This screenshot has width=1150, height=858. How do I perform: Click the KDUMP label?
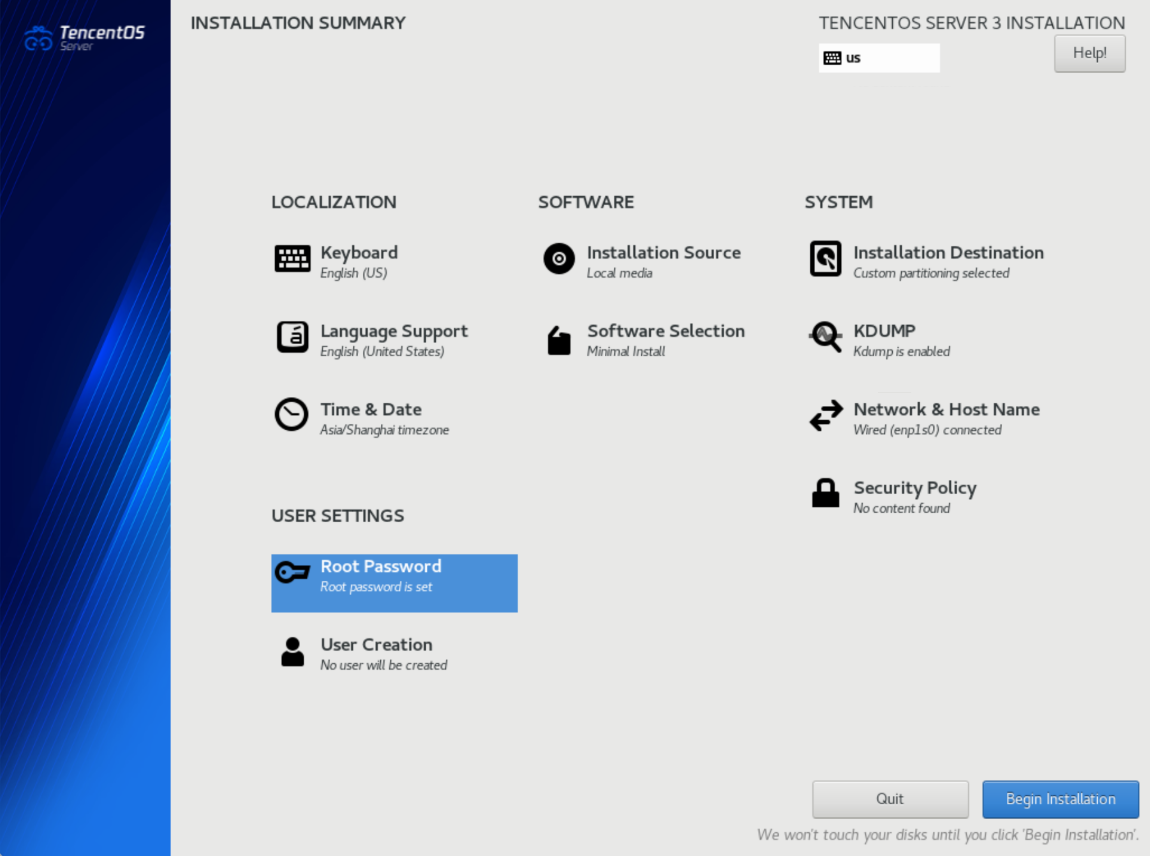pyautogui.click(x=885, y=331)
